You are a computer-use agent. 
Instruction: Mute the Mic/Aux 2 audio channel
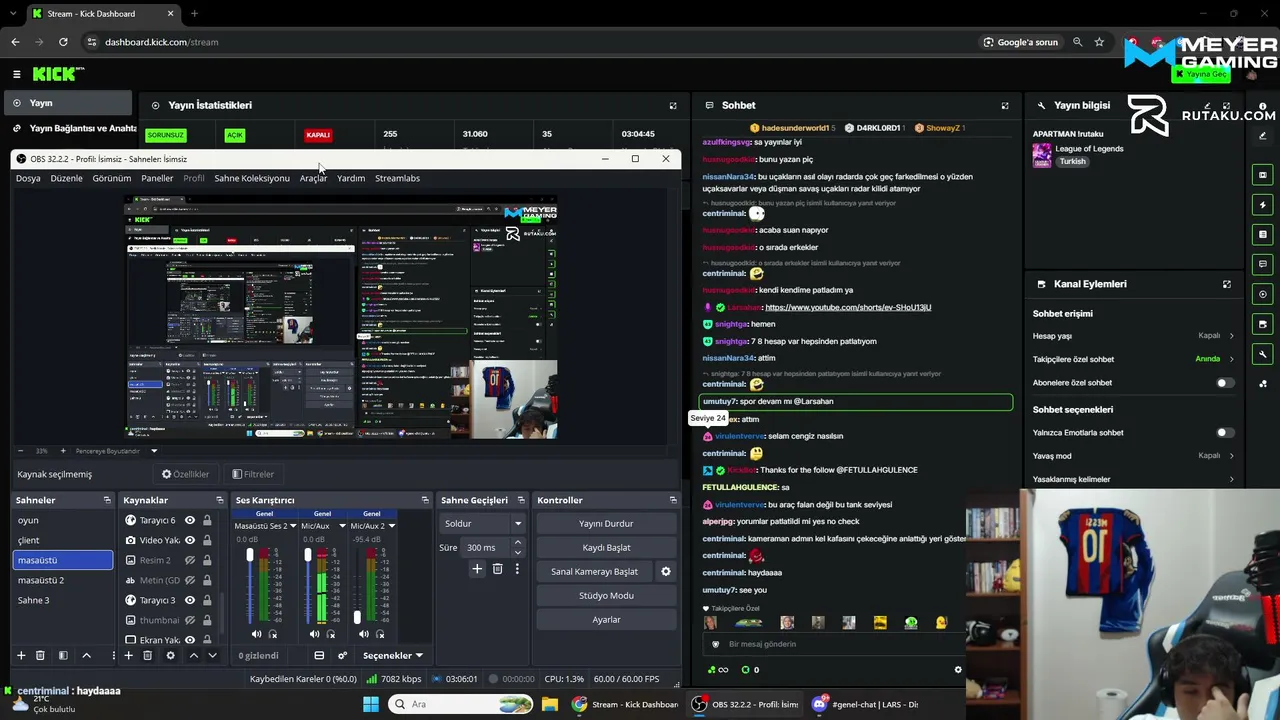[363, 634]
